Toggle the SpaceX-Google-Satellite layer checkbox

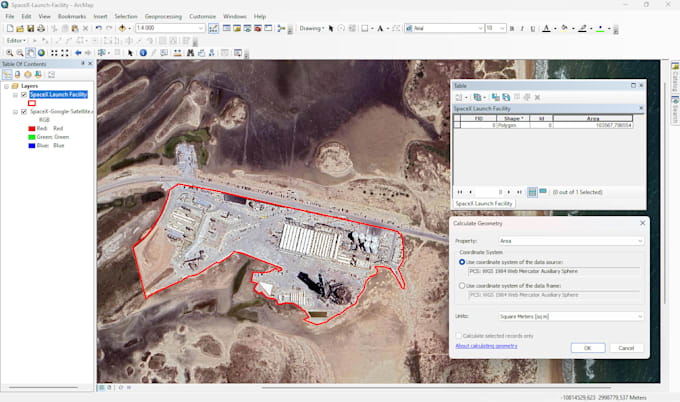pos(24,112)
